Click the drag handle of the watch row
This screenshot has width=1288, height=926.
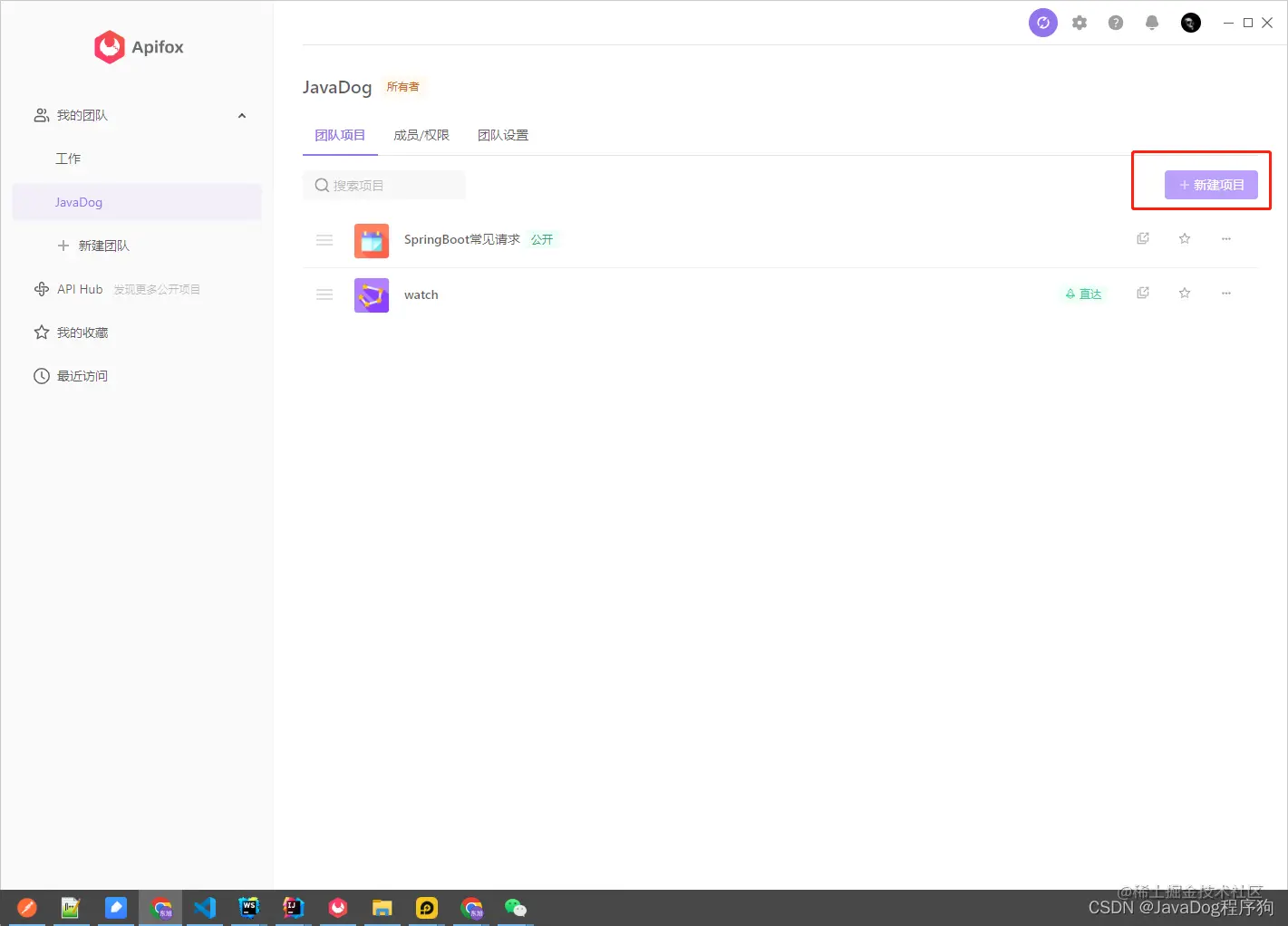(x=324, y=294)
